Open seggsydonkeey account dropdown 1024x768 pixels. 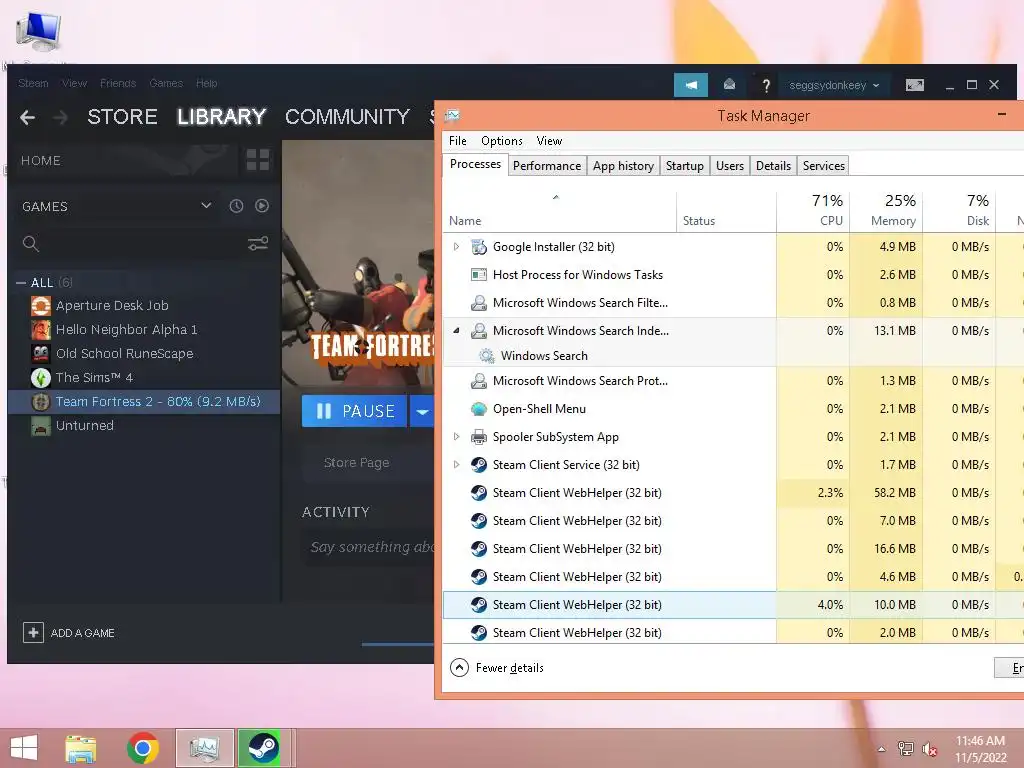[x=834, y=85]
